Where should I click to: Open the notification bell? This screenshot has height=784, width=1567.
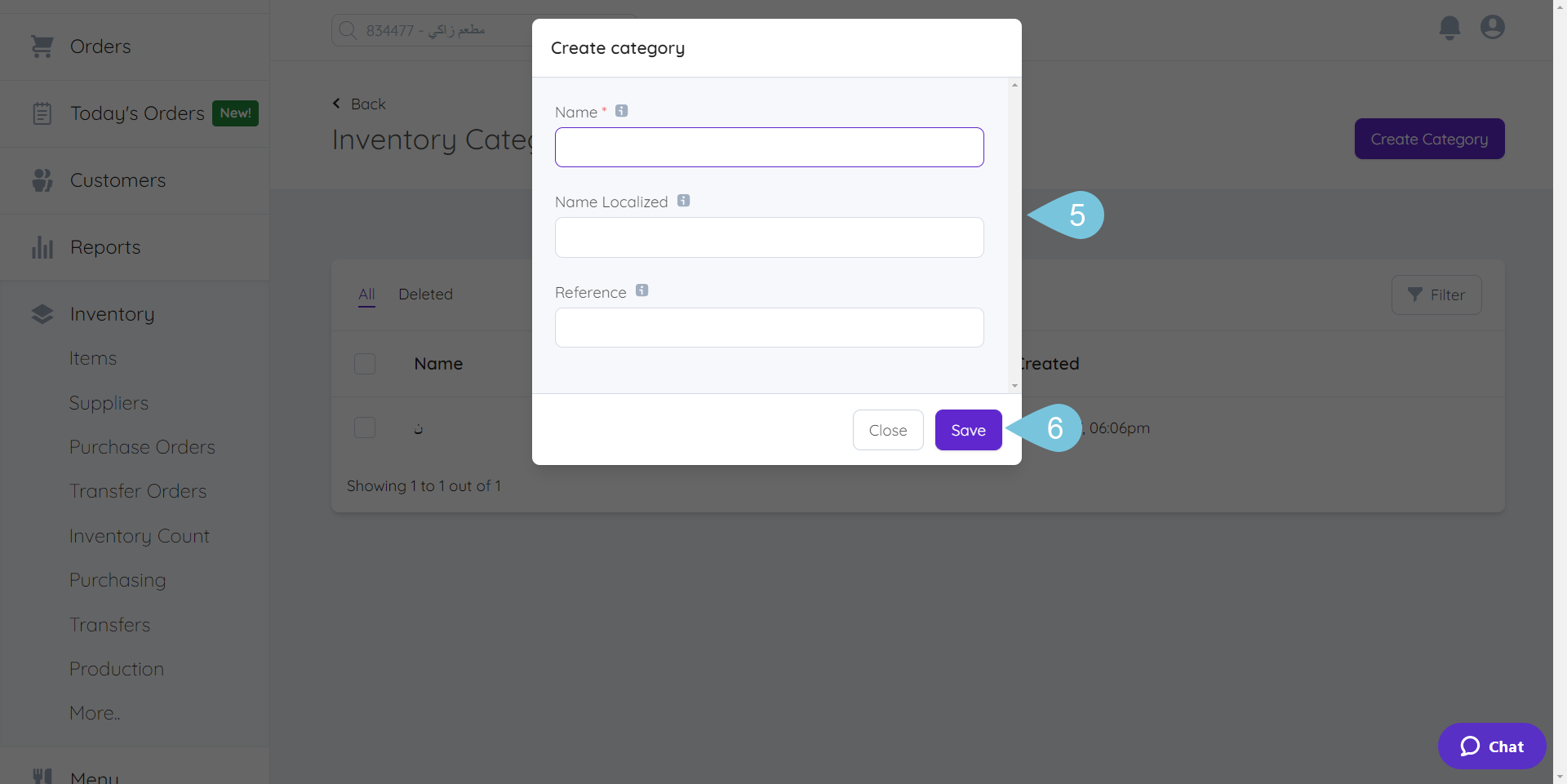(x=1449, y=27)
